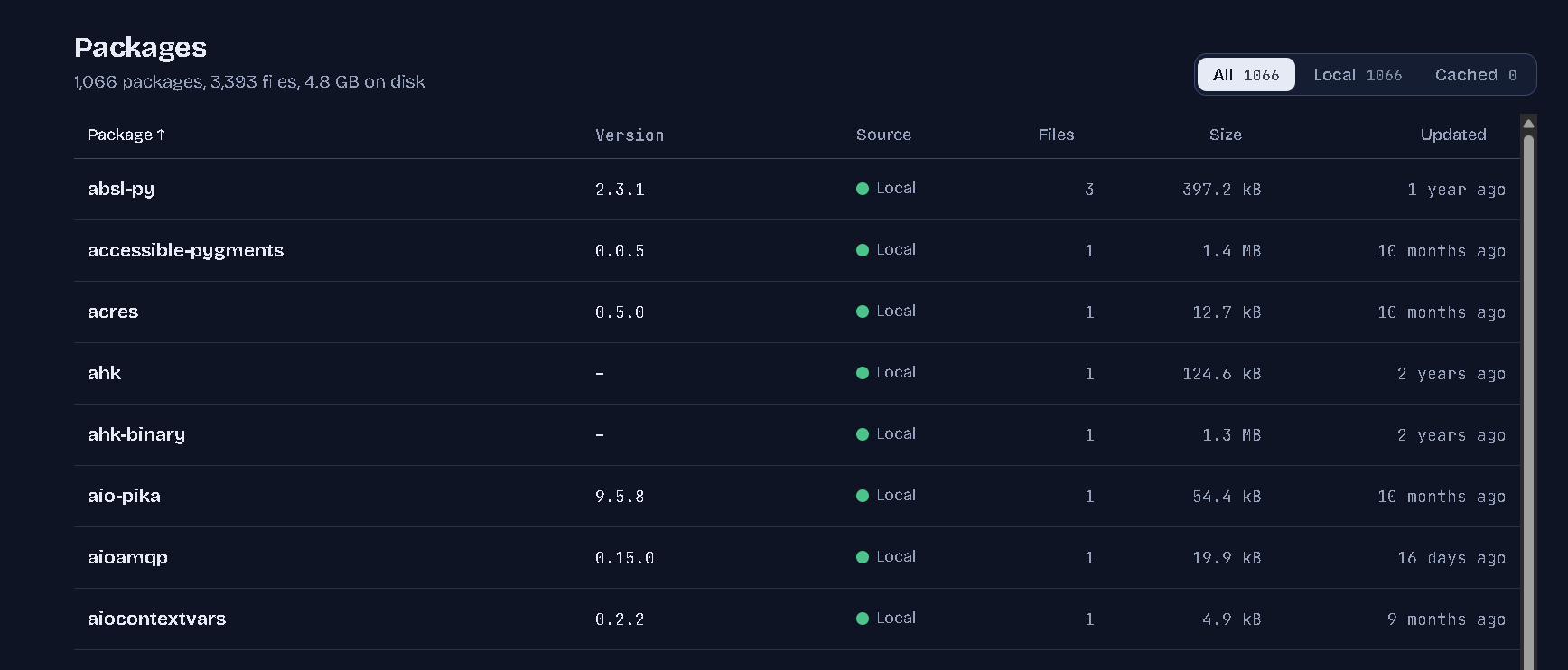
Task: Open the acres package row
Action: point(797,312)
